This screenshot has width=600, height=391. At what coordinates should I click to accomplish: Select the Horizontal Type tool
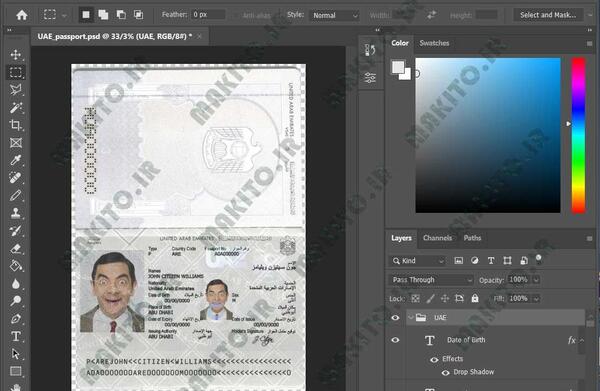coord(16,336)
